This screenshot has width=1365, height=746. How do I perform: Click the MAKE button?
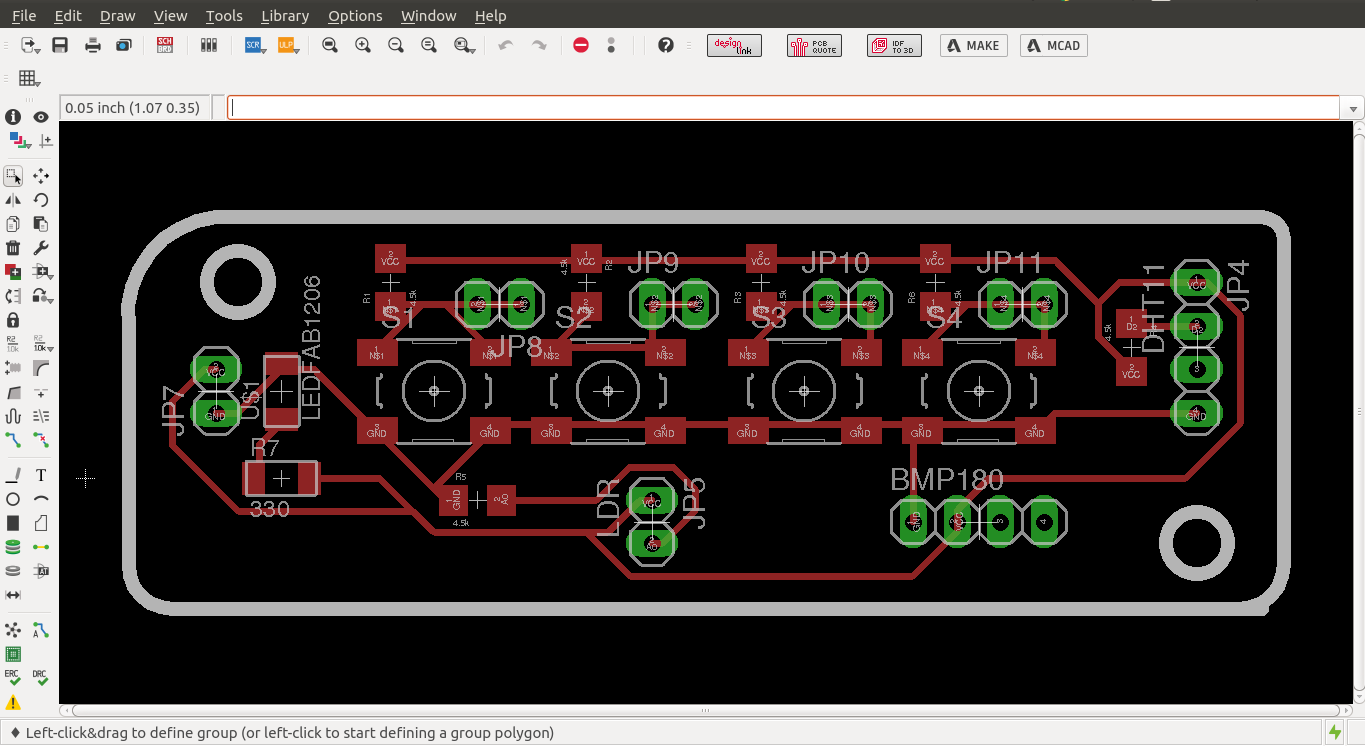tap(973, 45)
